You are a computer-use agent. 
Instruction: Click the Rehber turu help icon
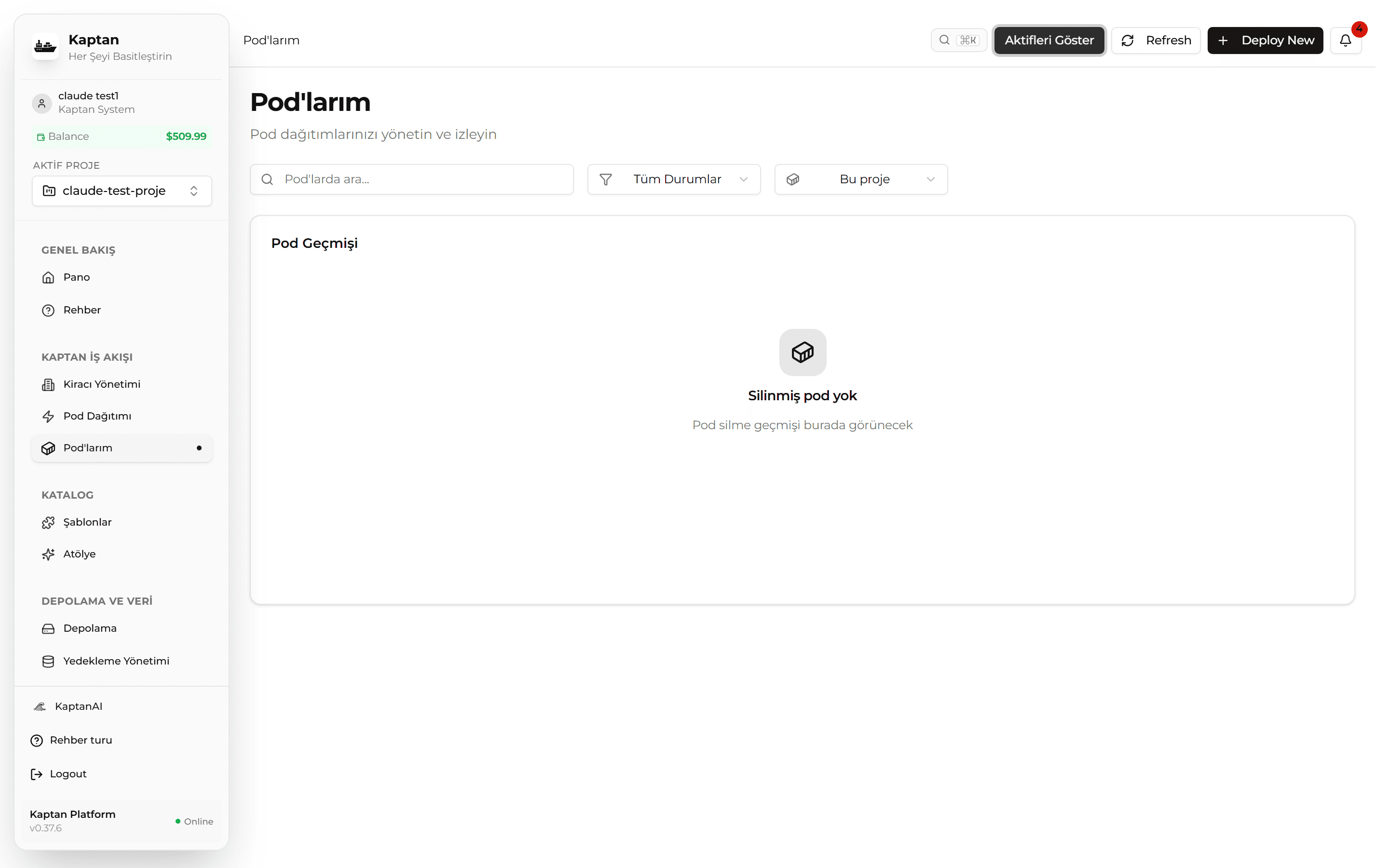point(37,741)
